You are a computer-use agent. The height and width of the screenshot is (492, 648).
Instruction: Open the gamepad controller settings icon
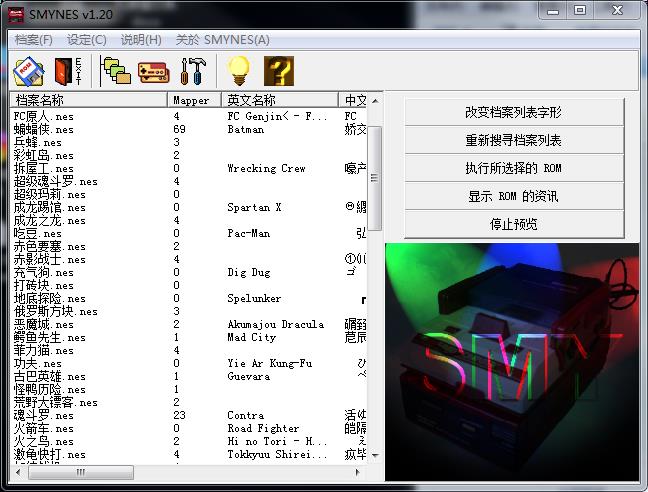pyautogui.click(x=153, y=73)
